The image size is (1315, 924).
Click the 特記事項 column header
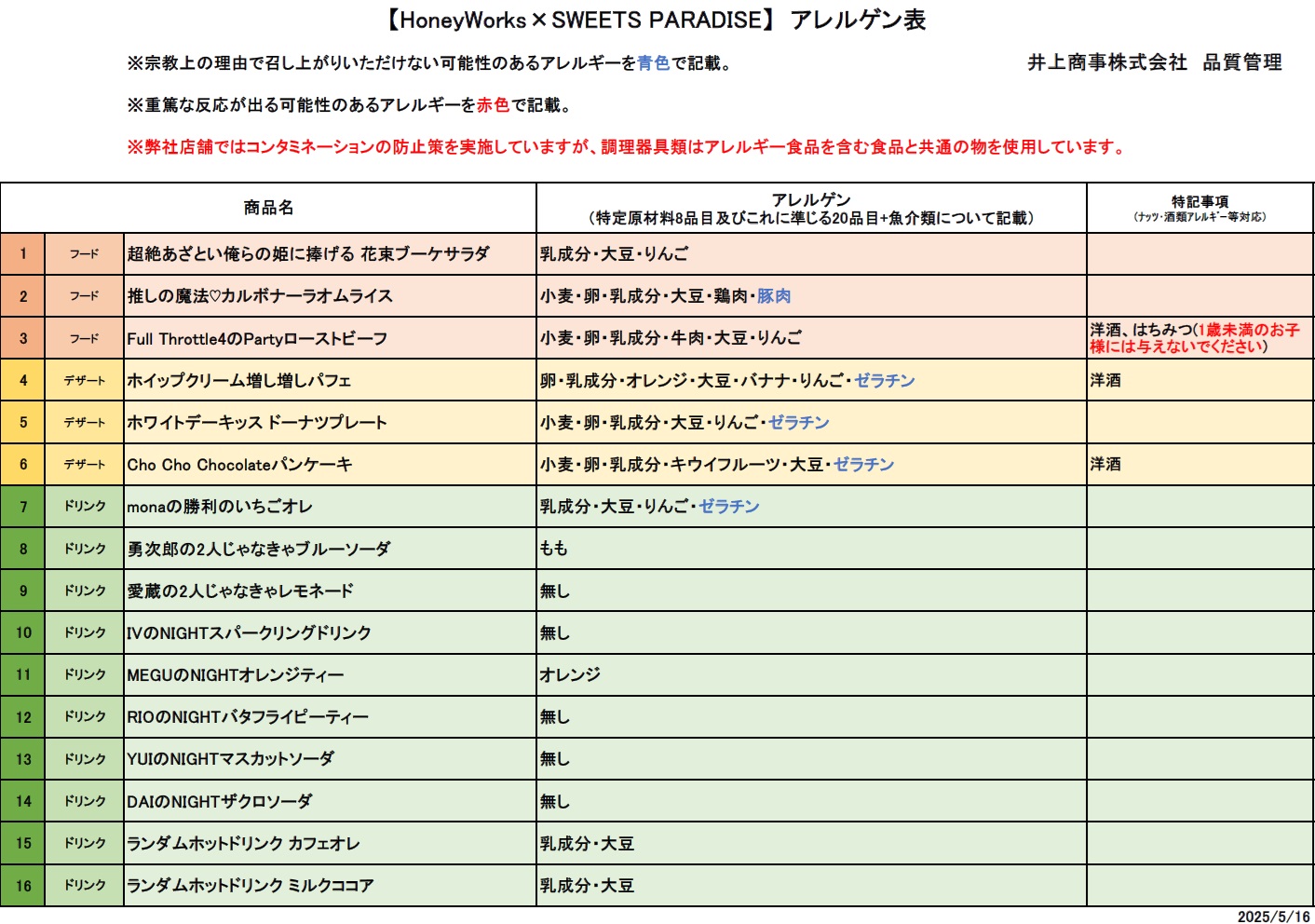[1200, 208]
